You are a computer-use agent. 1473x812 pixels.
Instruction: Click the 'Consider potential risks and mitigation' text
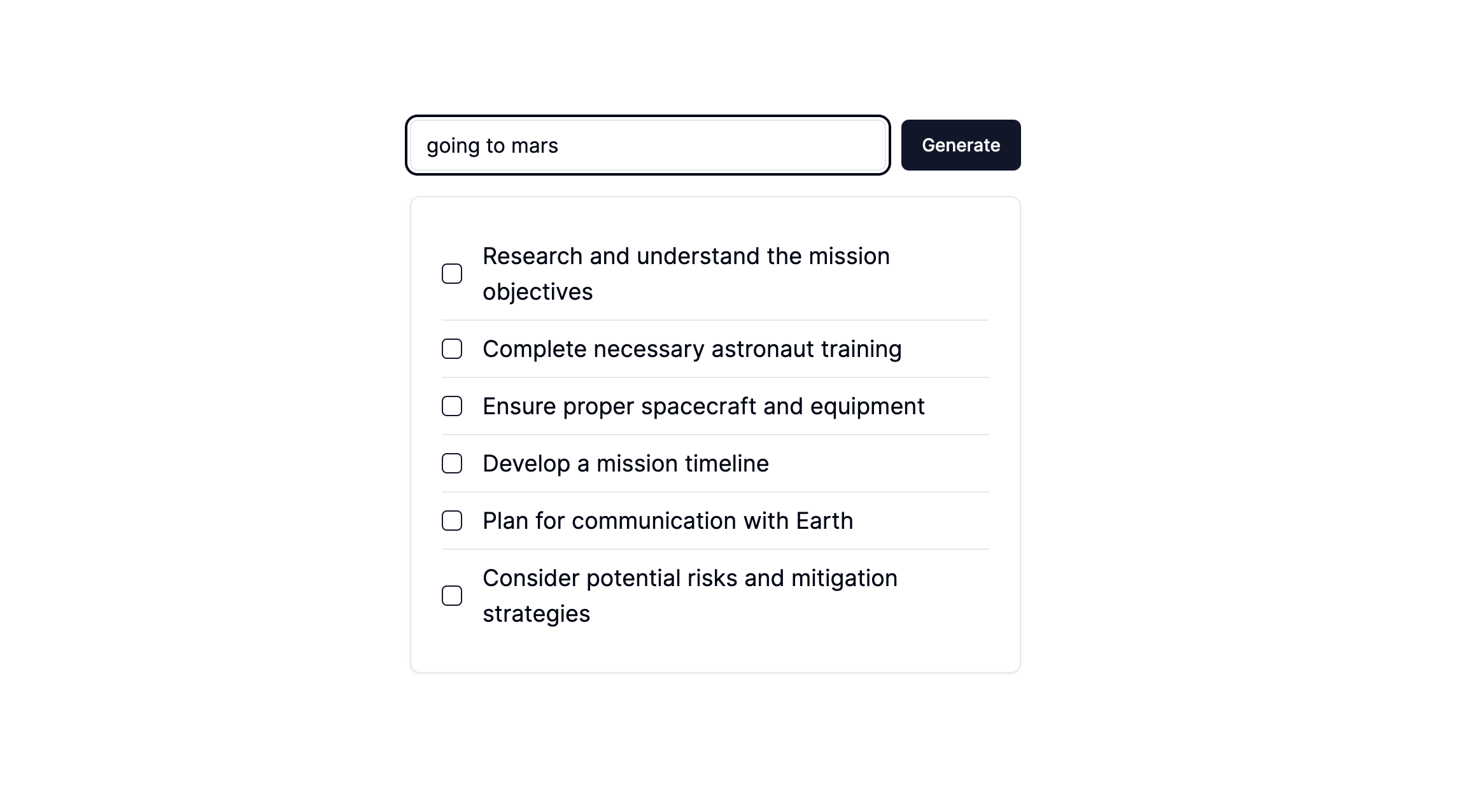point(690,578)
